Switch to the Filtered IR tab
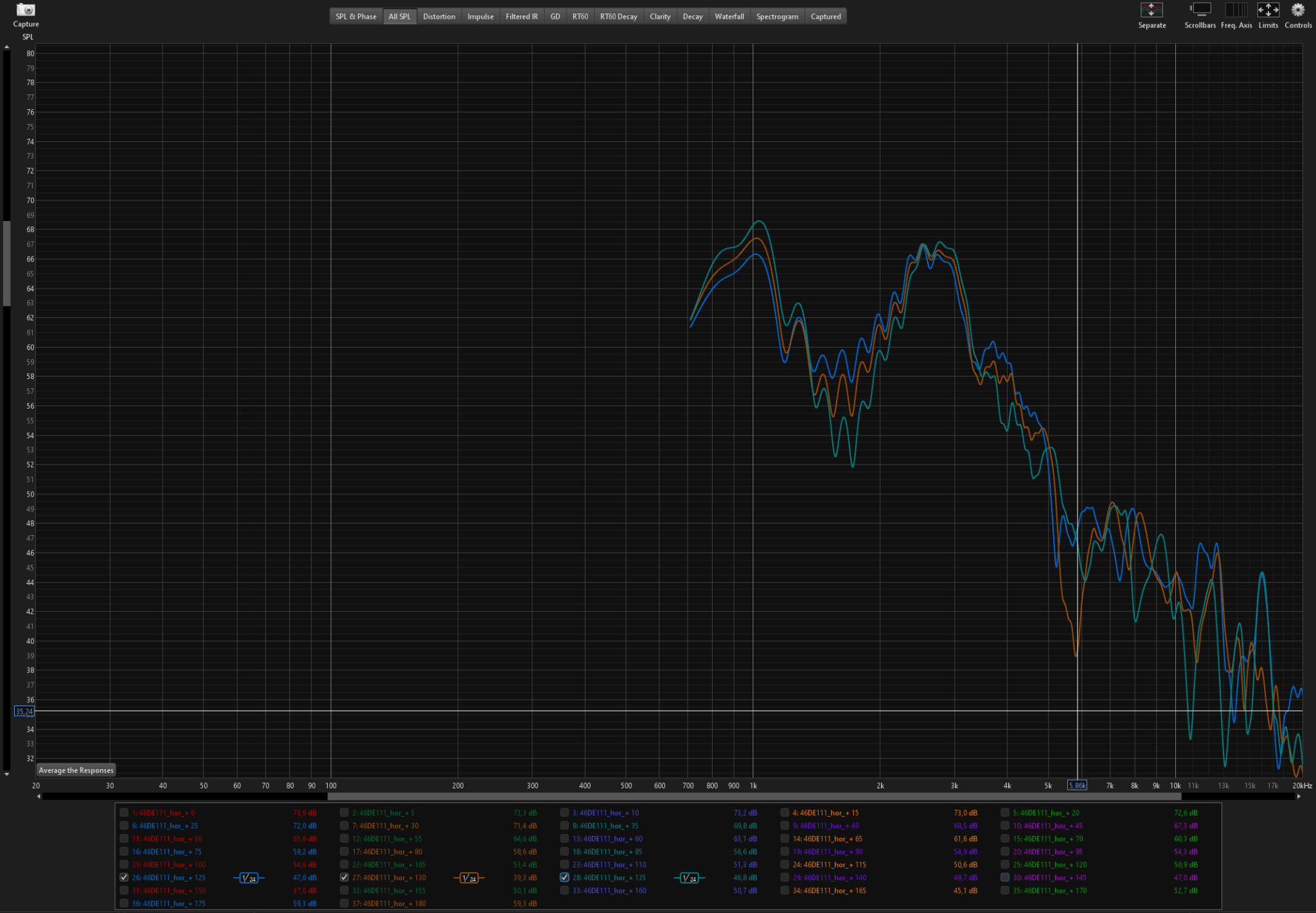Viewport: 1316px width, 913px height. (x=521, y=17)
